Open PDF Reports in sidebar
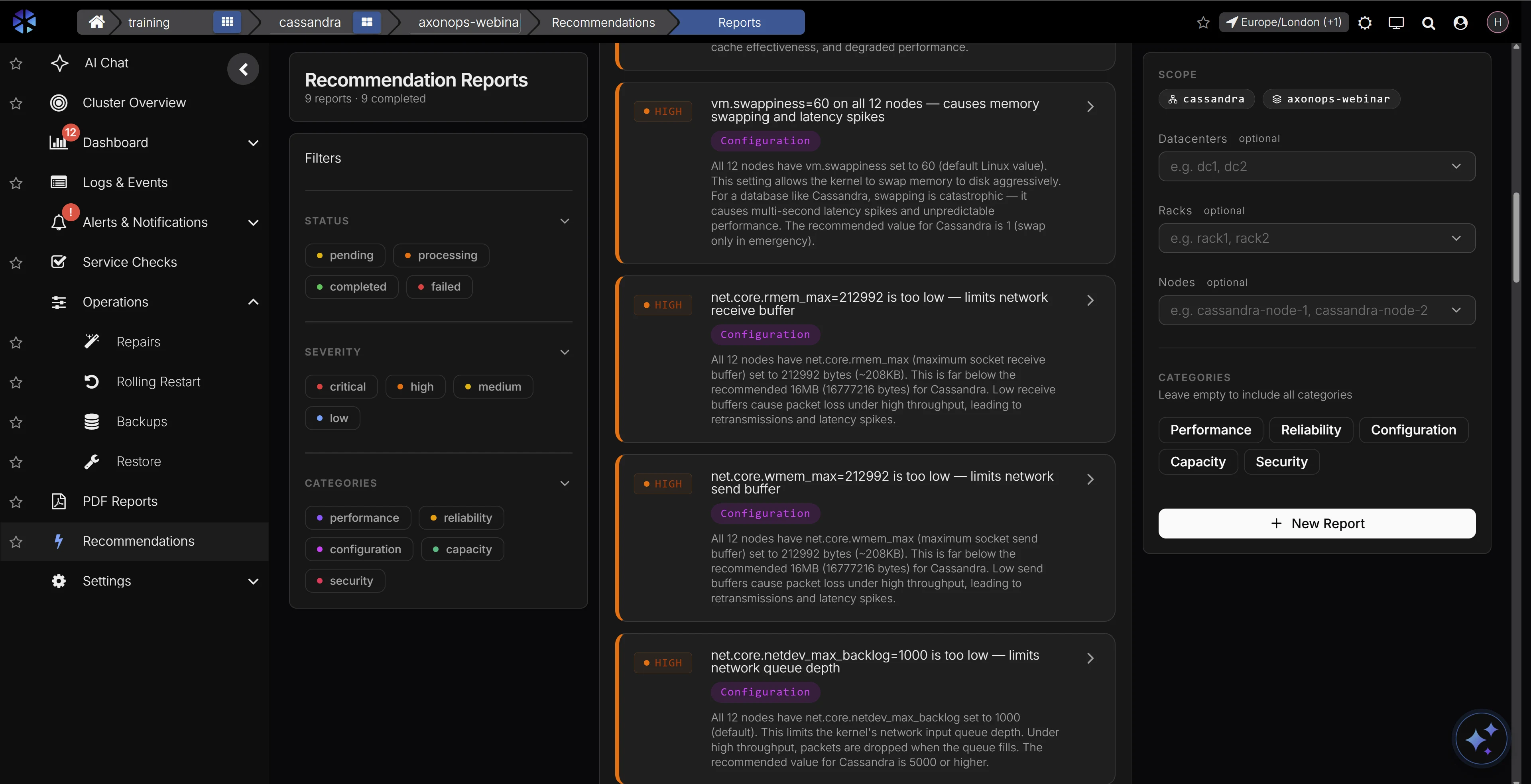 pos(120,501)
